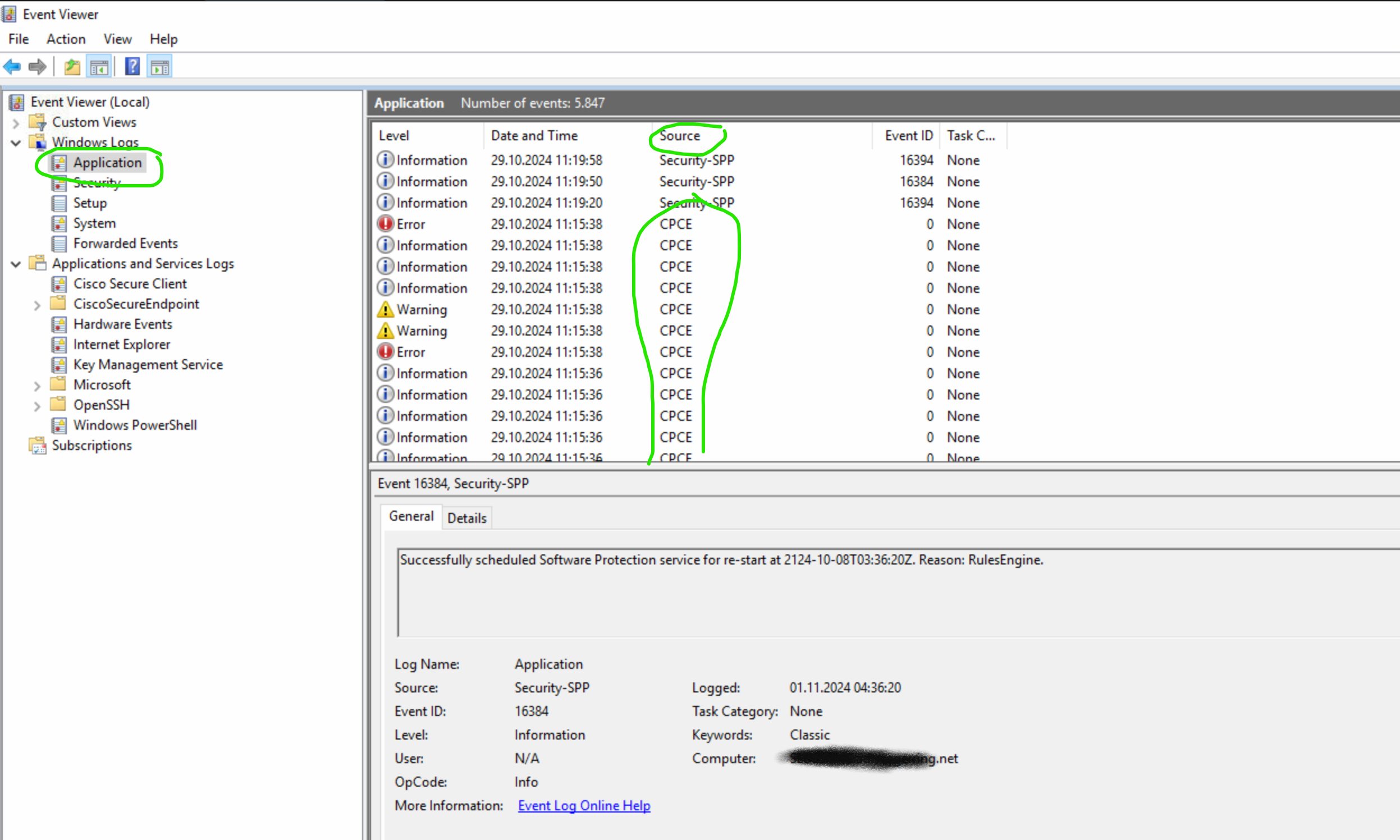Collapse the Windows Logs node
The width and height of the screenshot is (1400, 840).
[x=16, y=143]
